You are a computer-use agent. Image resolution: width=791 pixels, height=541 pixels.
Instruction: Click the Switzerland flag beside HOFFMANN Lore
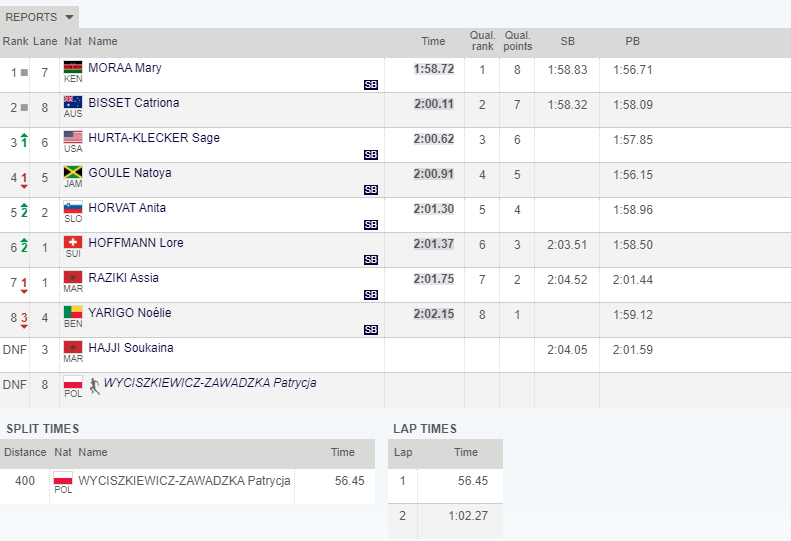pos(73,242)
